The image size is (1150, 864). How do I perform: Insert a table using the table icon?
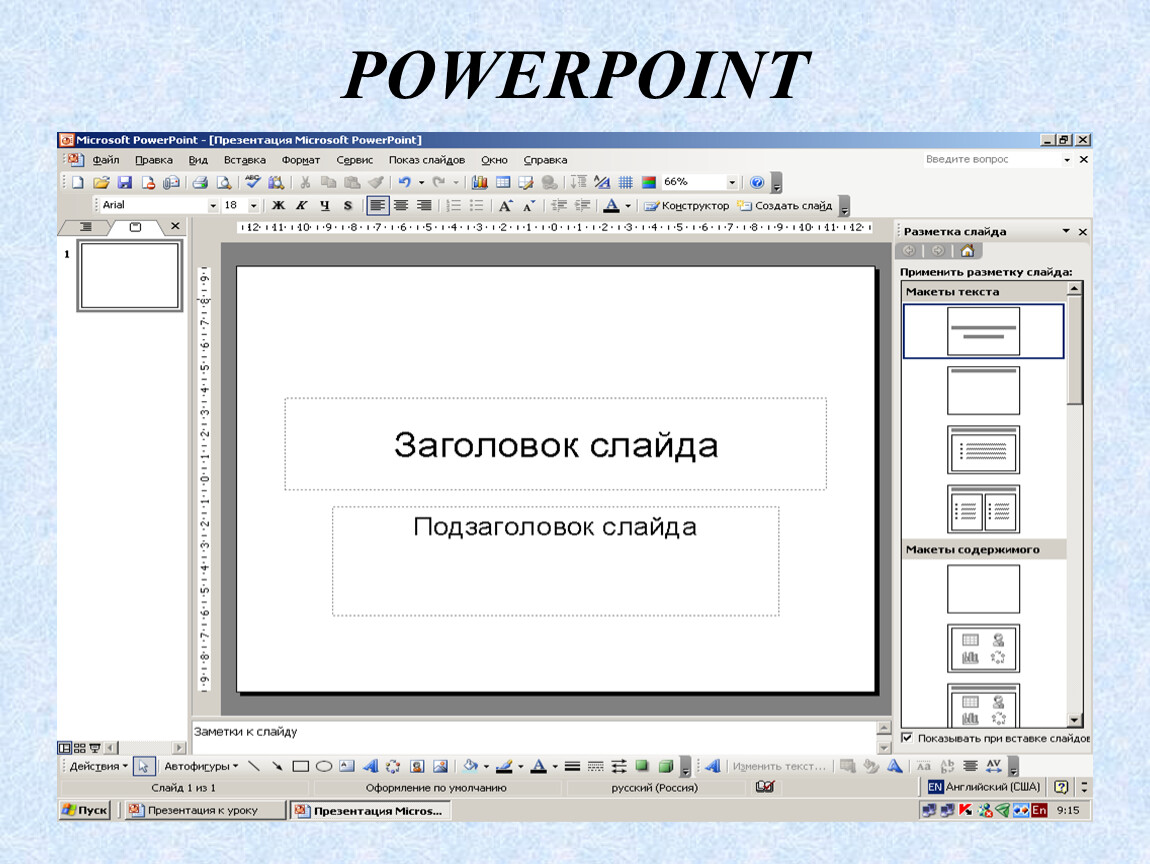[503, 183]
